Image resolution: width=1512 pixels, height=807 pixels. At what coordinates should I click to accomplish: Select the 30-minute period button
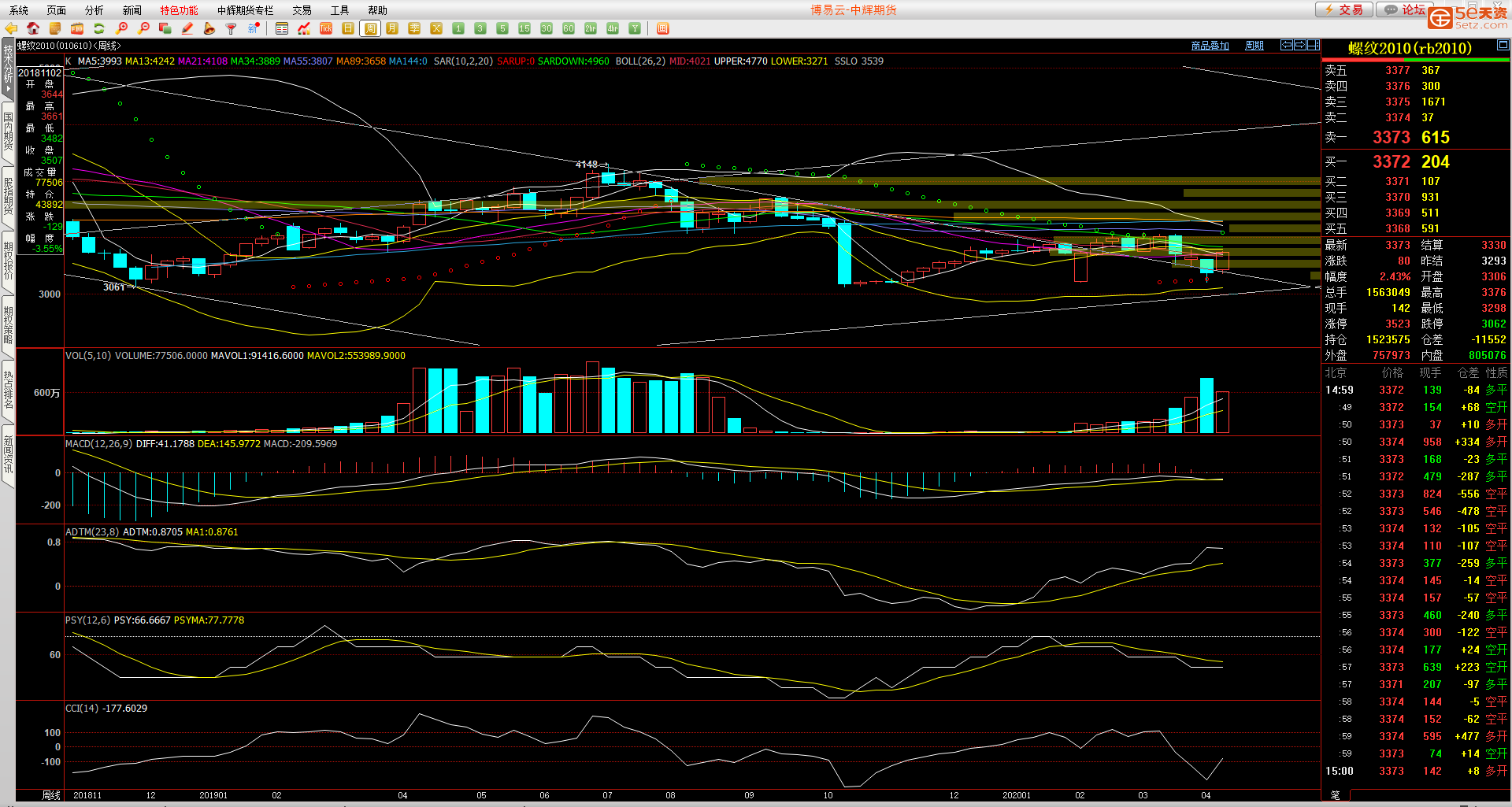[x=547, y=28]
